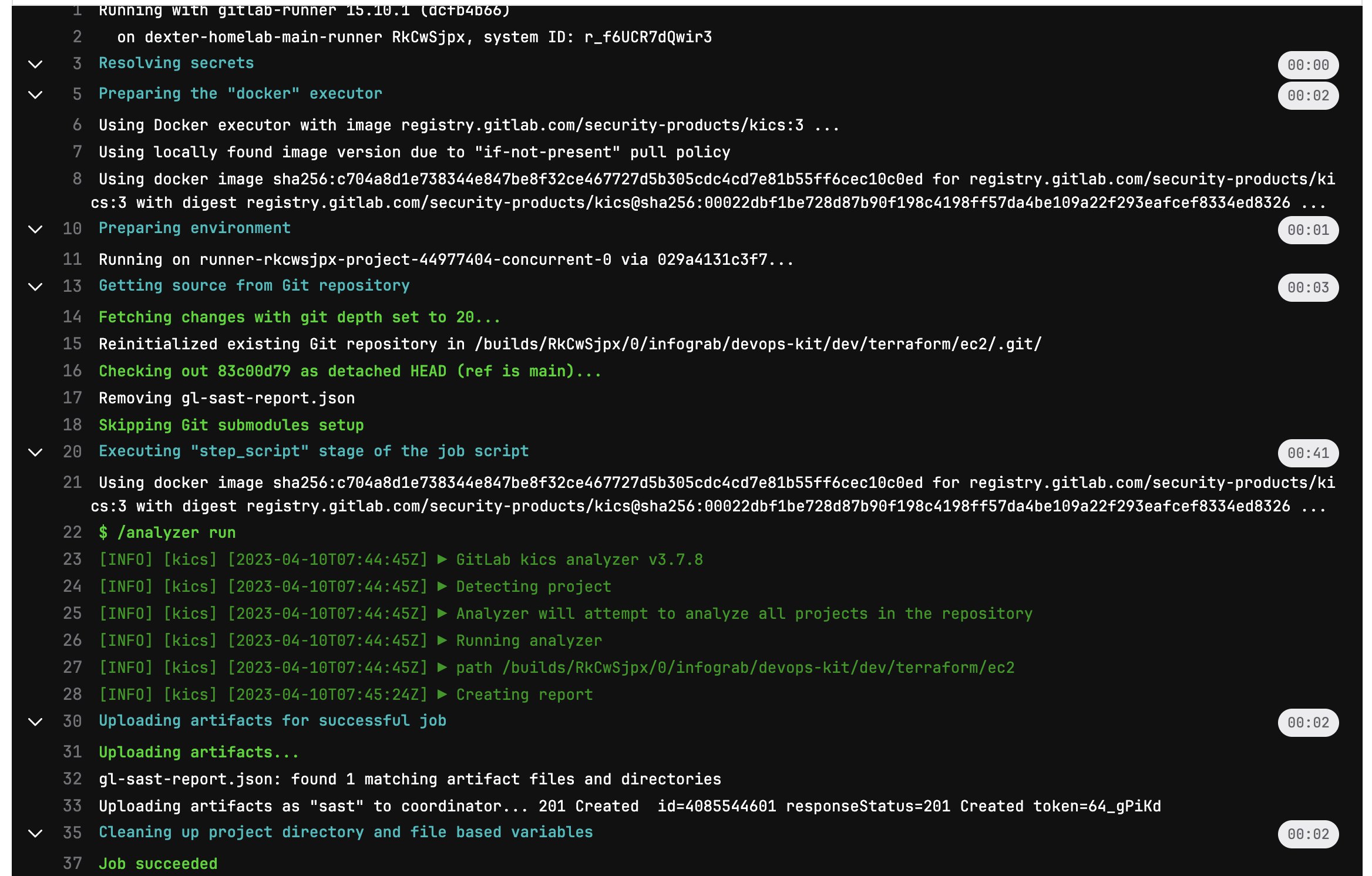The image size is (1372, 876).
Task: Collapse the Resolving secrets section chevron
Action: (x=35, y=64)
